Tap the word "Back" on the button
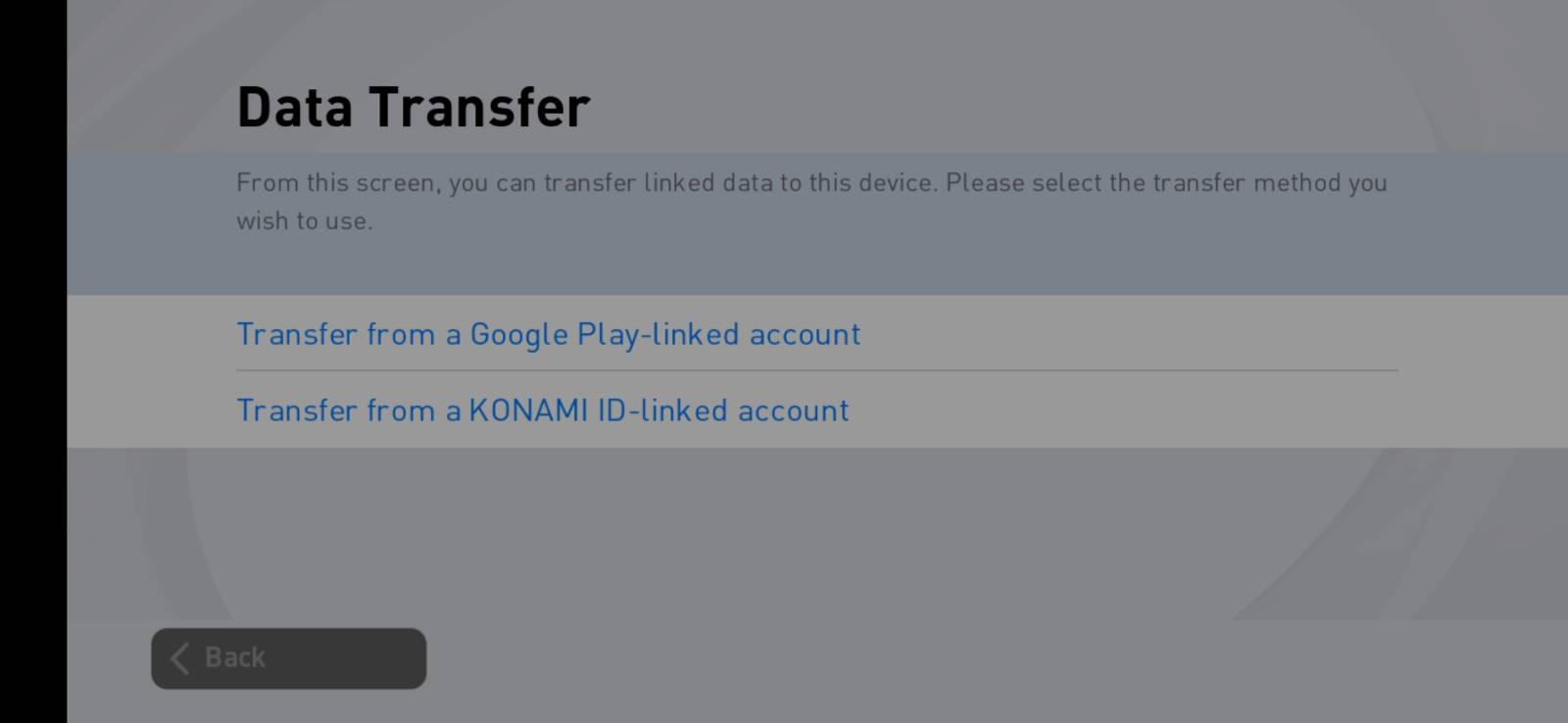 coord(235,657)
